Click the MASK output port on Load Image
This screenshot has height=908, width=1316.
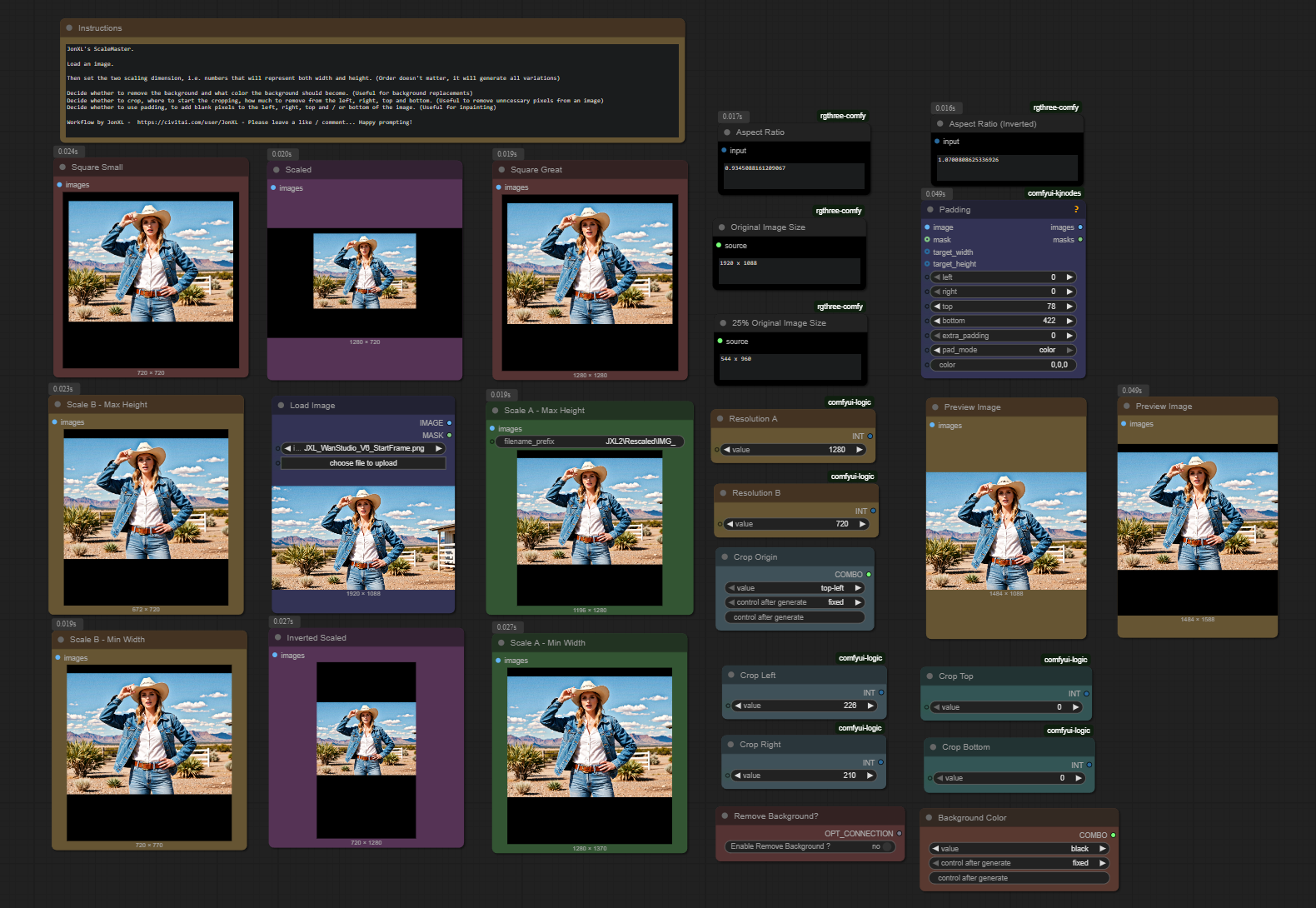coord(450,436)
